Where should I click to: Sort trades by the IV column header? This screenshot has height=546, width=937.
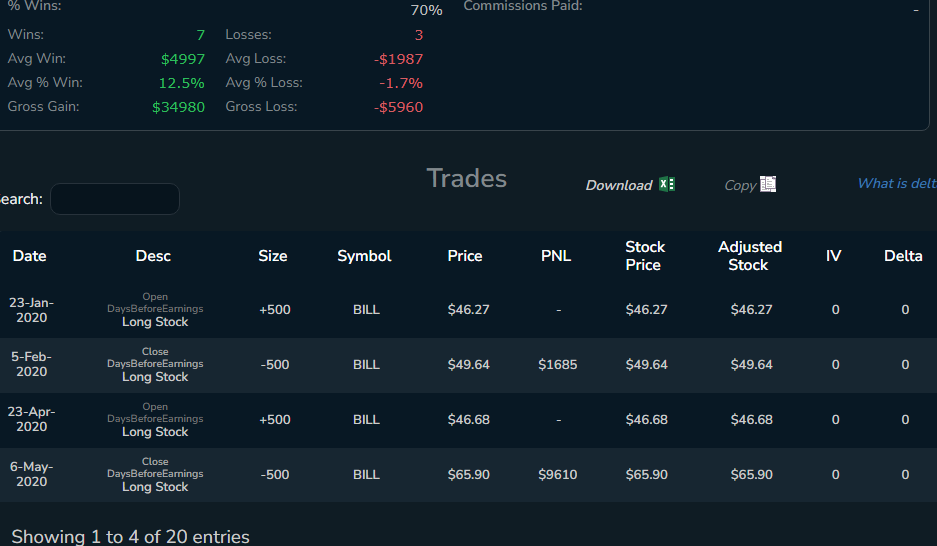point(833,256)
